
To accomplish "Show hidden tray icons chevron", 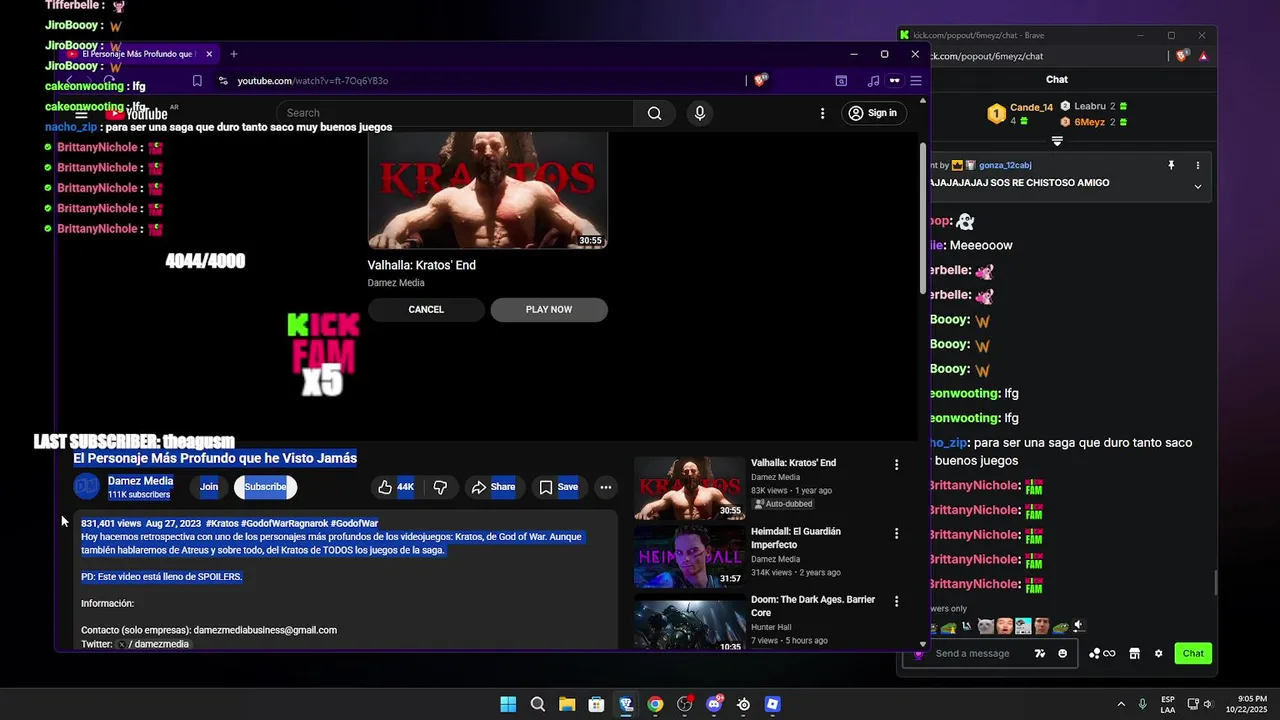I will 1121,704.
